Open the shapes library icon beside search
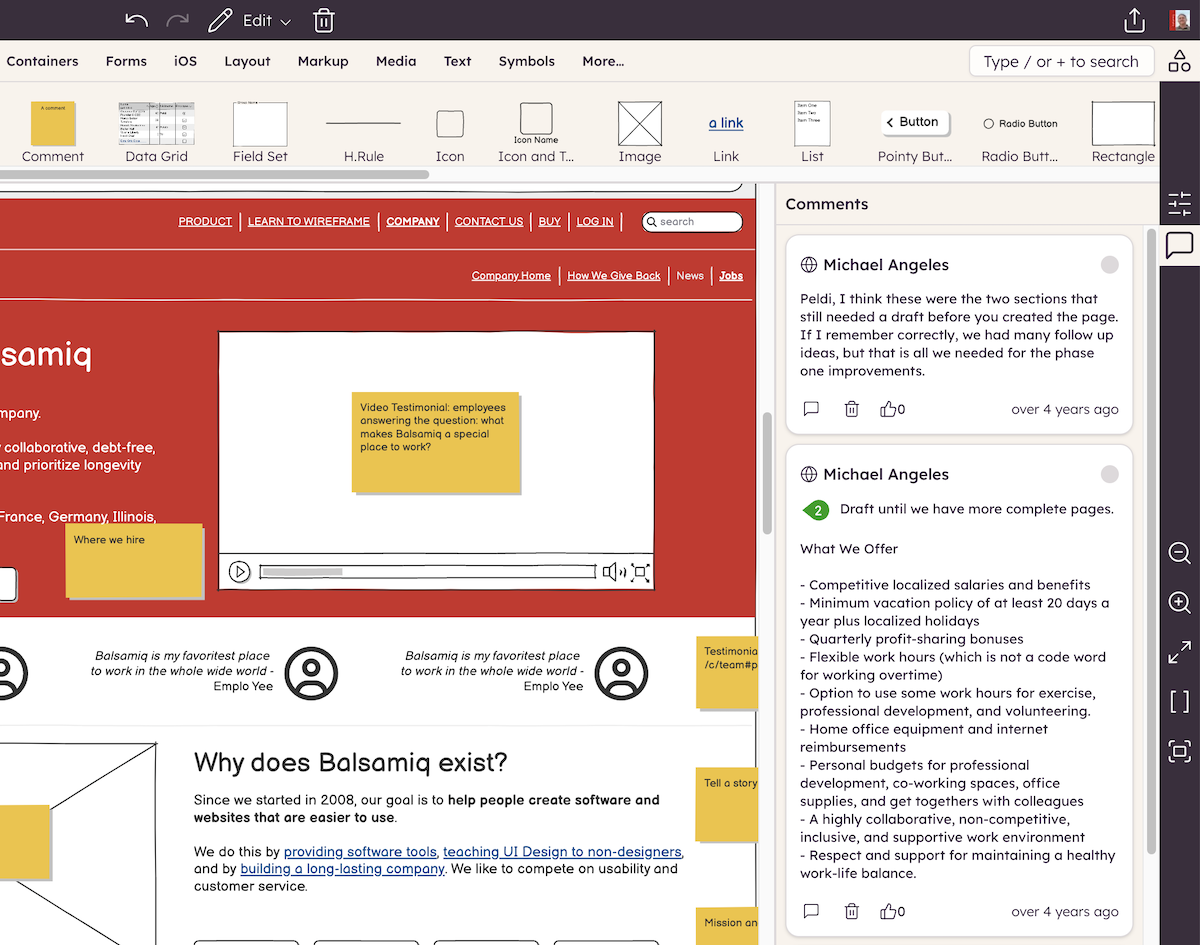Viewport: 1200px width, 945px height. coord(1179,61)
